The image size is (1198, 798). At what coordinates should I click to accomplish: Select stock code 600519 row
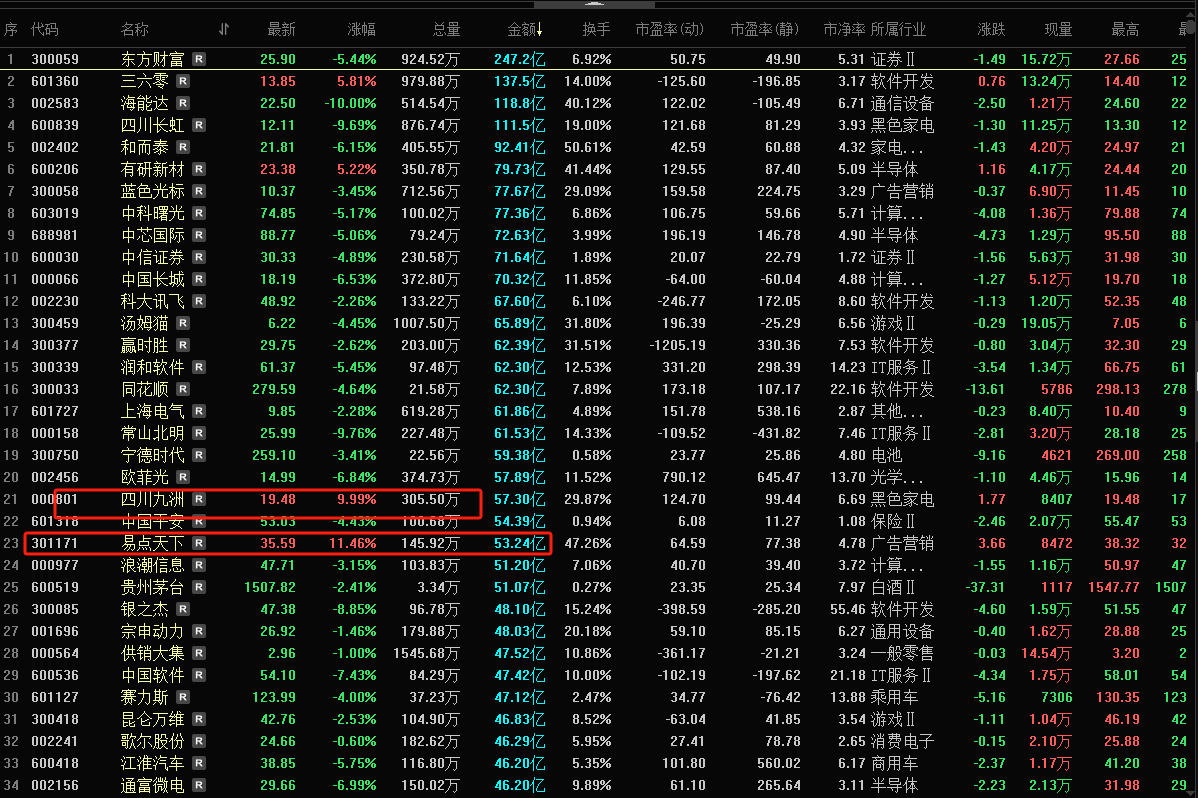coord(54,588)
